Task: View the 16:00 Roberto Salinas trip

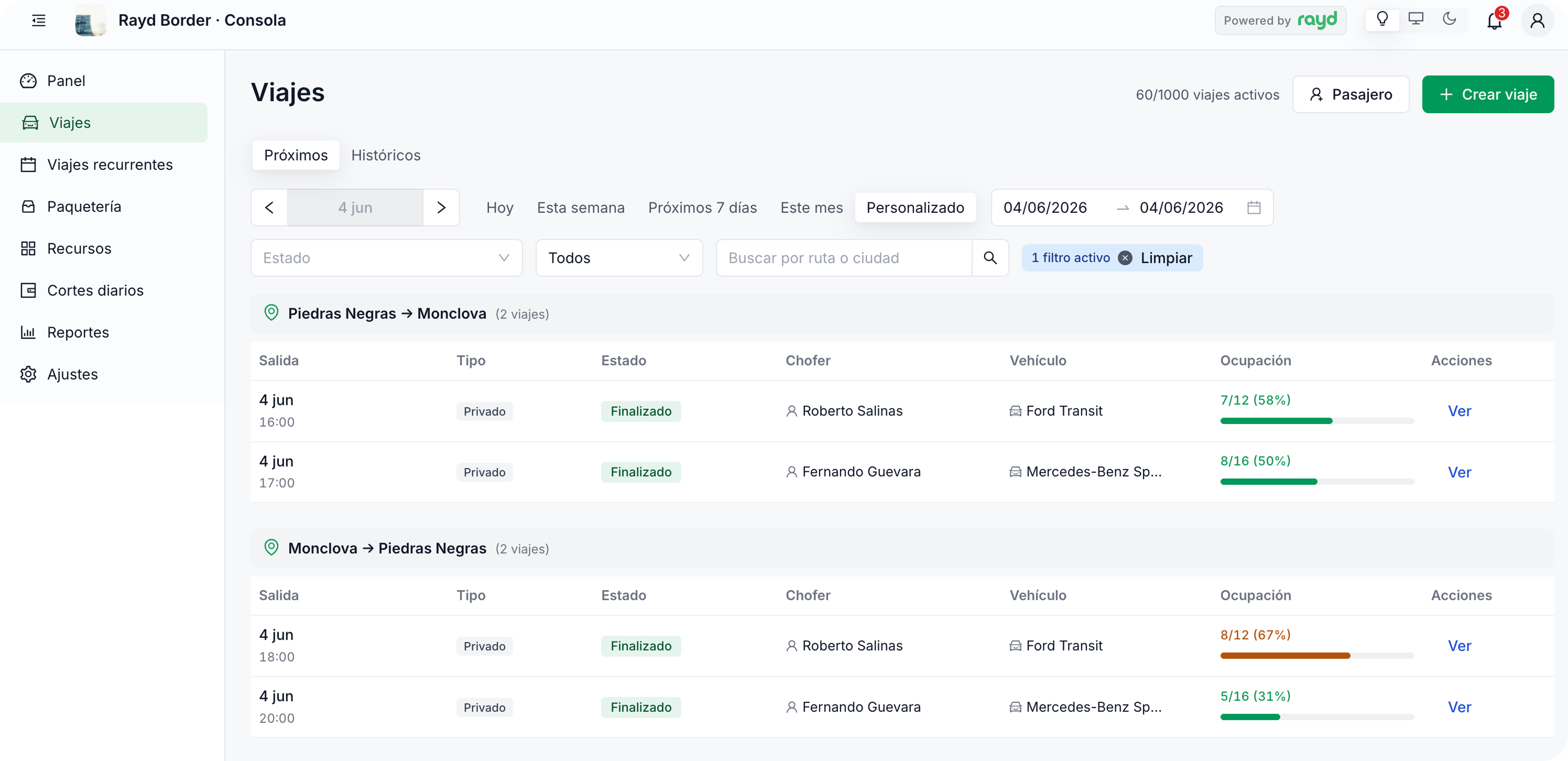Action: click(1459, 411)
